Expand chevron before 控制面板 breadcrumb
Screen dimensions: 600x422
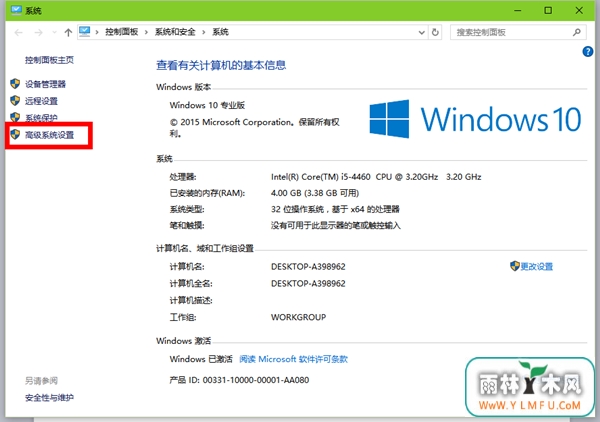97,32
